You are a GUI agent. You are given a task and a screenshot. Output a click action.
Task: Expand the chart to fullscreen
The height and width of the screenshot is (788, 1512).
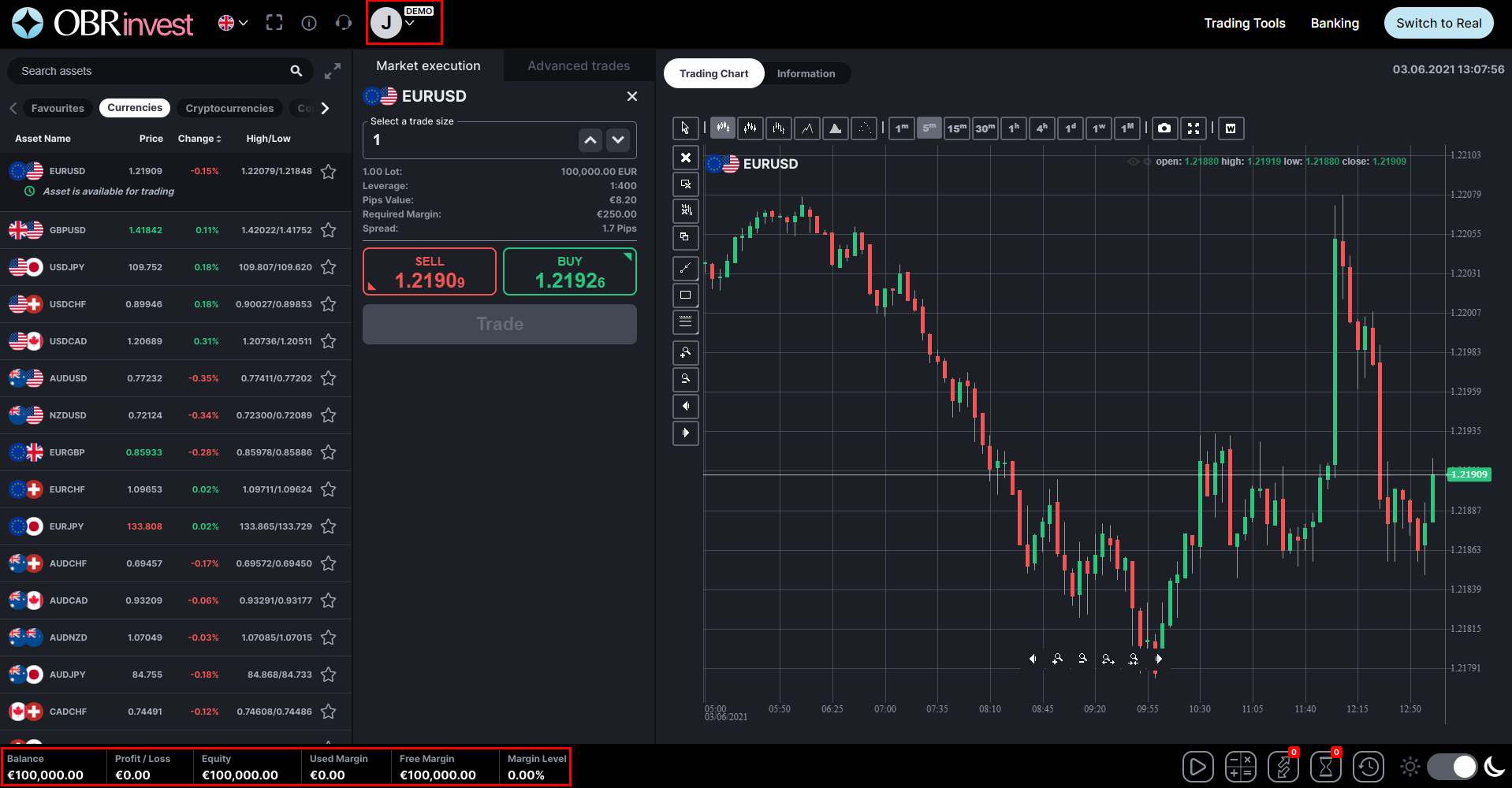tap(1194, 128)
